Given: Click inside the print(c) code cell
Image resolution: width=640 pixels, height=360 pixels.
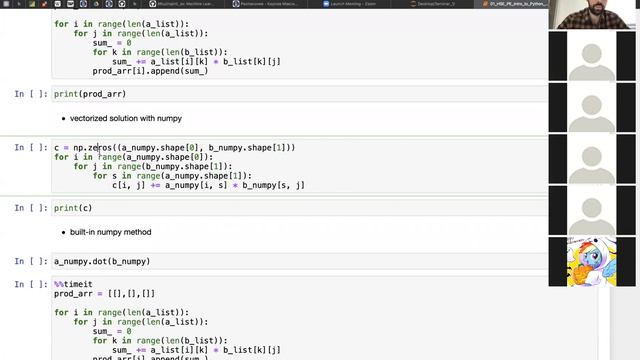Looking at the screenshot, I should pyautogui.click(x=299, y=208).
